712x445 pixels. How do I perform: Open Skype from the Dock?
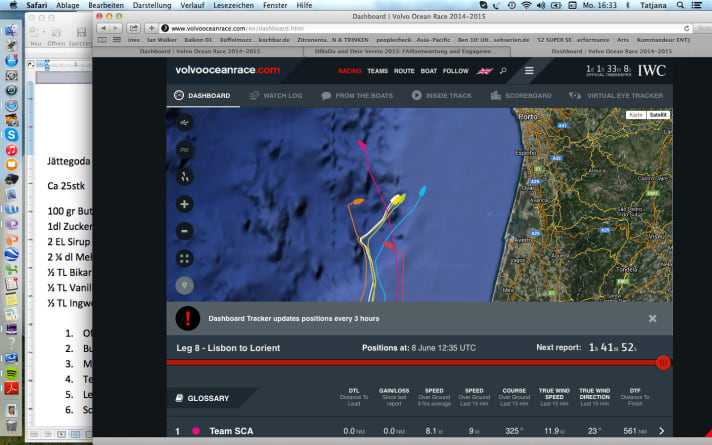coord(11,135)
